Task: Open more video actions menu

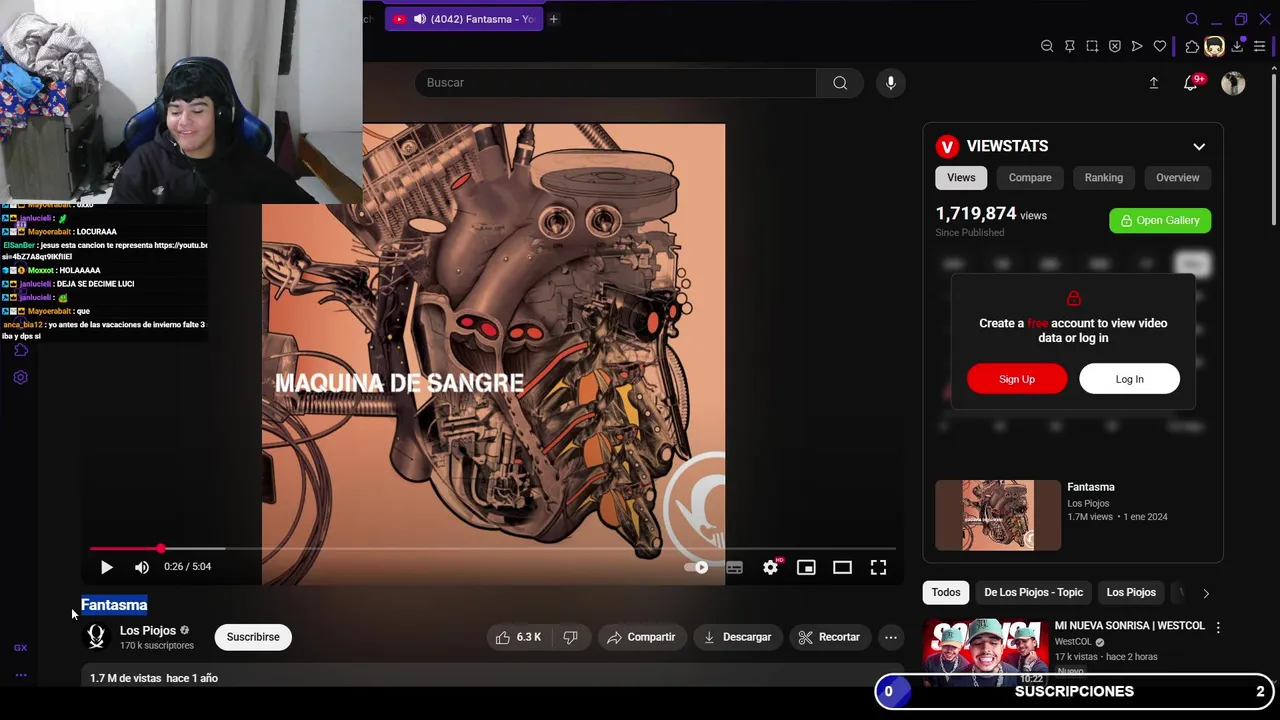Action: point(891,637)
